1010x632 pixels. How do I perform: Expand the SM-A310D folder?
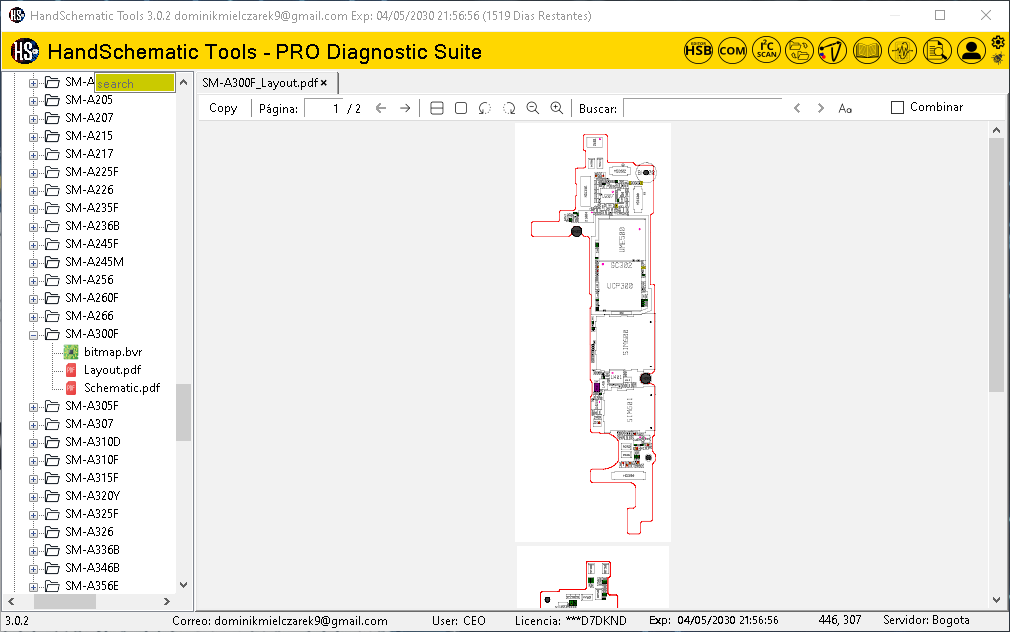(33, 443)
